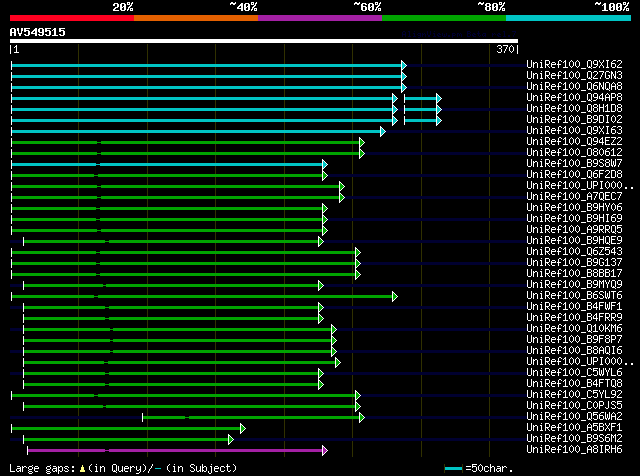This screenshot has width=640, height=476.
Task: Open hit UniRef100_Q27GN3
Action: [x=574, y=75]
